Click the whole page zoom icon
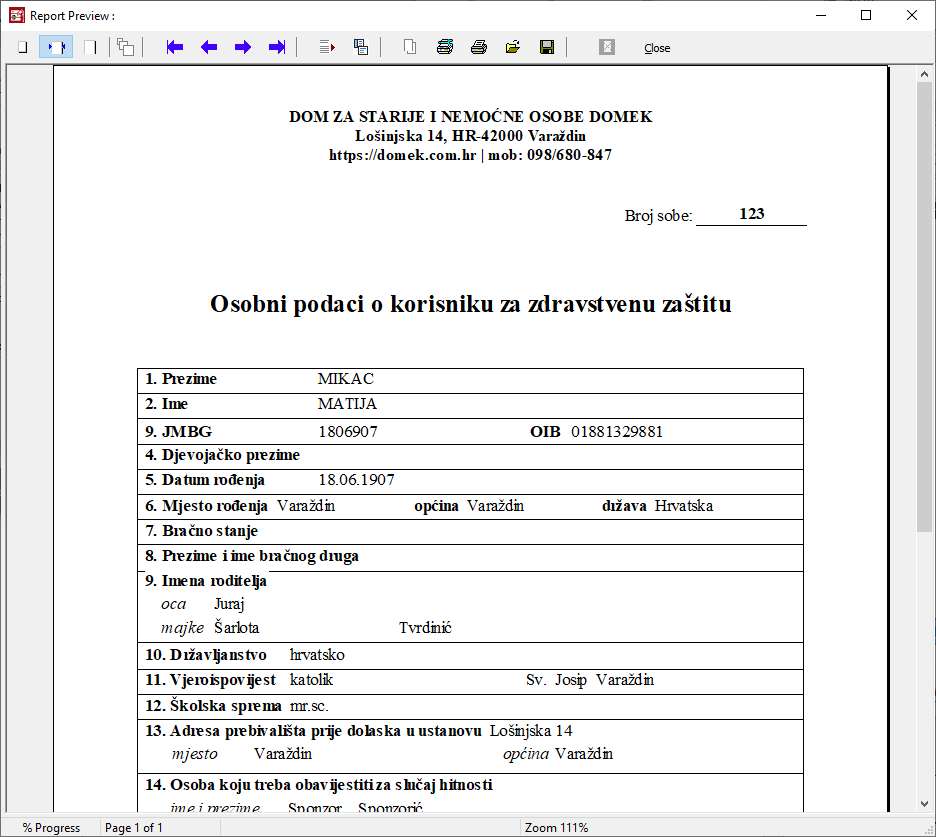Viewport: 936px width, 837px height. pyautogui.click(x=22, y=47)
